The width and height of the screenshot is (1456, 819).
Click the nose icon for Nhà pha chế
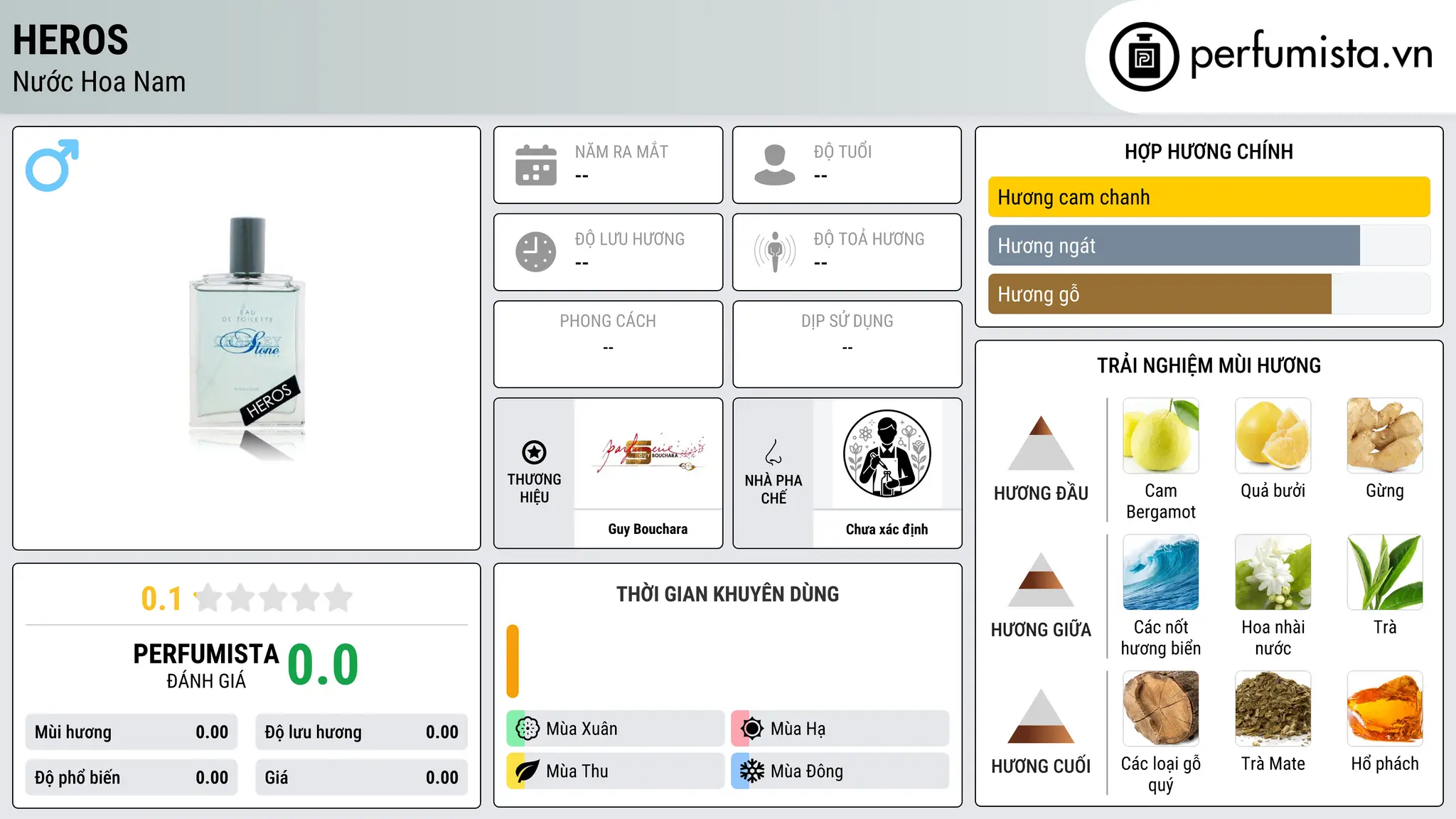773,452
